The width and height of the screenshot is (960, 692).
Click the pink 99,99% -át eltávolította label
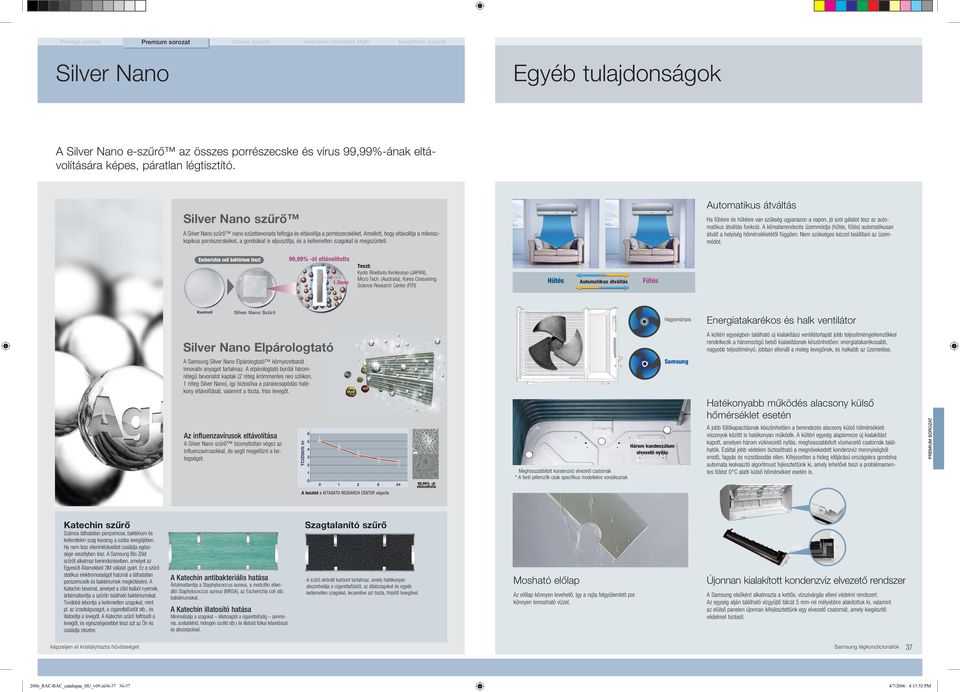319,259
